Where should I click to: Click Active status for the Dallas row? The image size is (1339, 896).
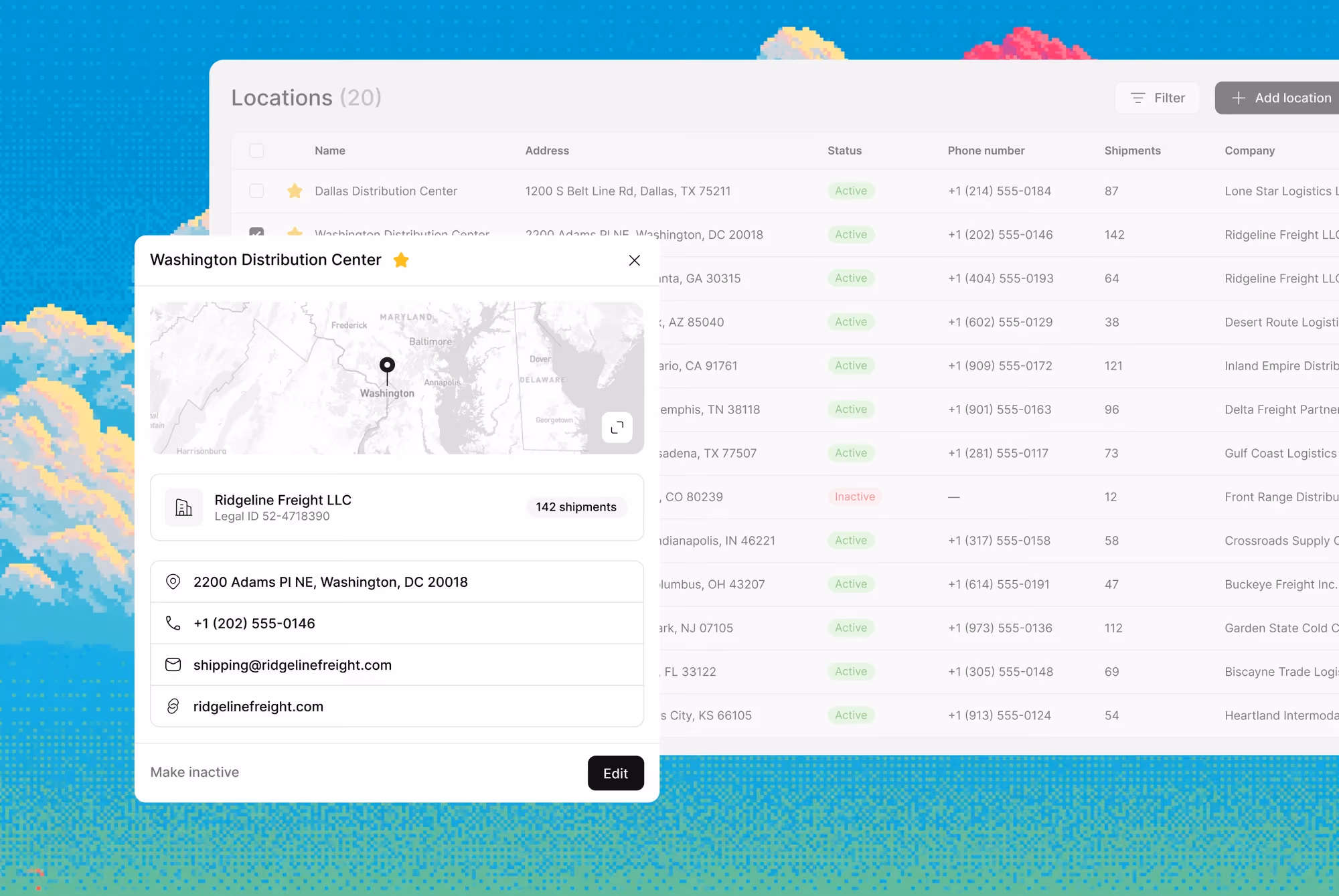point(851,191)
